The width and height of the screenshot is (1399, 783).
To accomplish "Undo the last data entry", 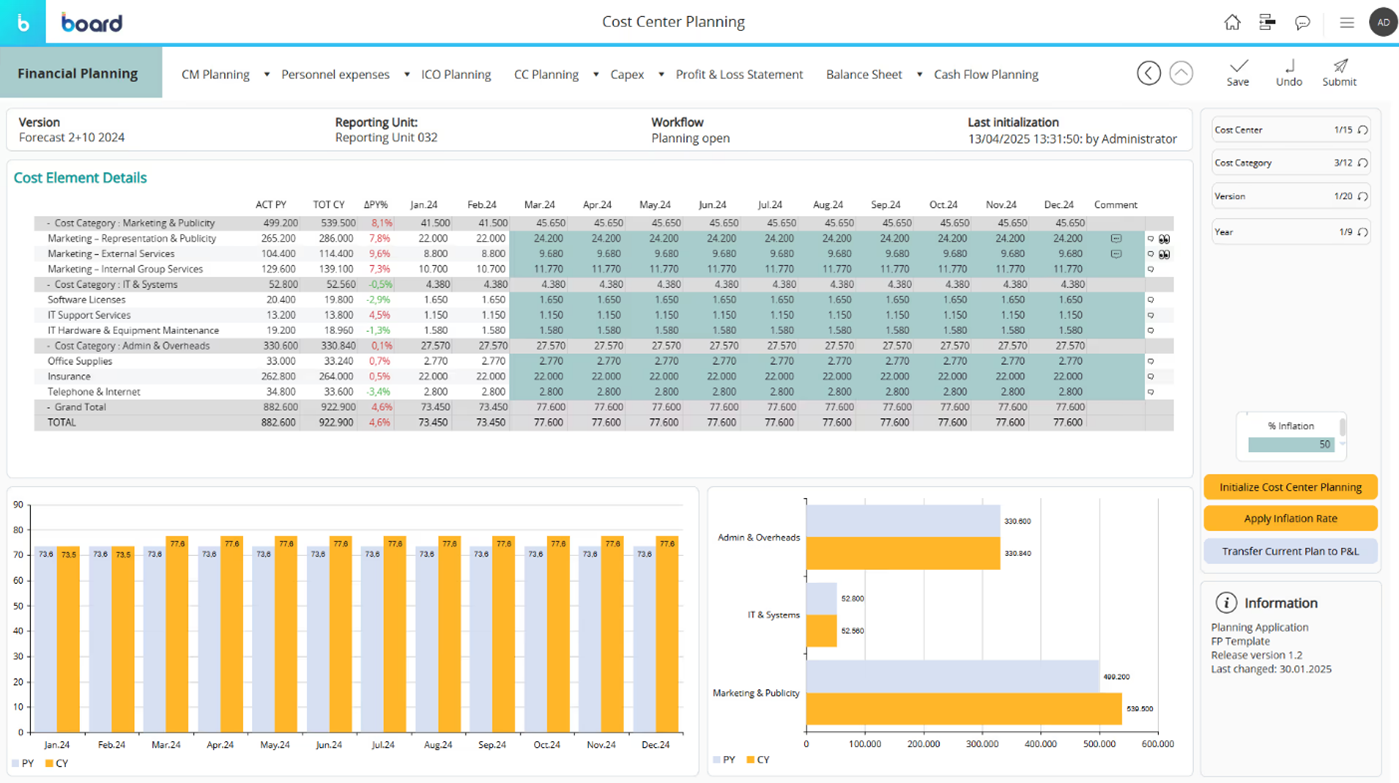I will coord(1288,67).
